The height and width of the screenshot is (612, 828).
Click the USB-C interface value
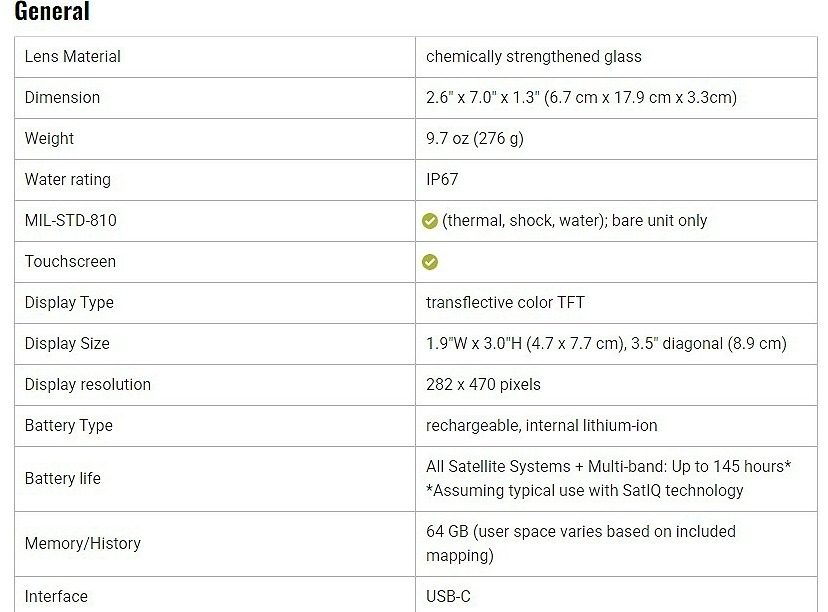pos(448,597)
